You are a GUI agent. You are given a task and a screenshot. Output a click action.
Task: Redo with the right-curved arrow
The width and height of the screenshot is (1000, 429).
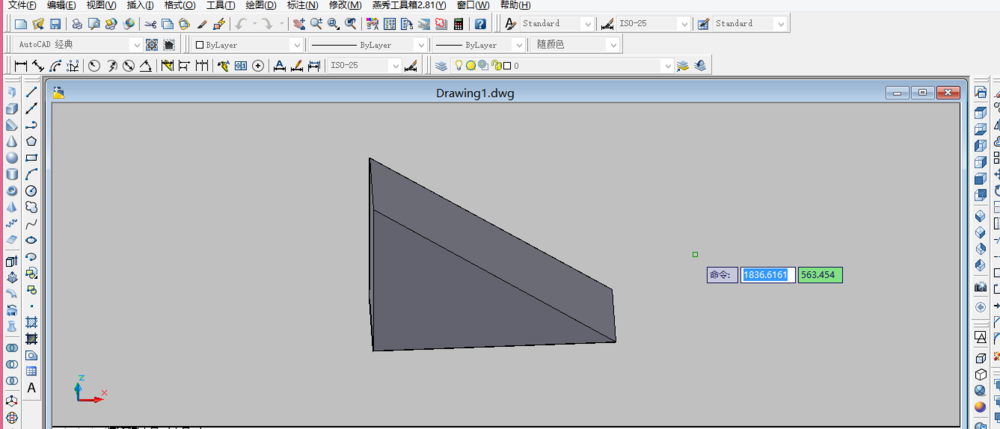point(268,24)
